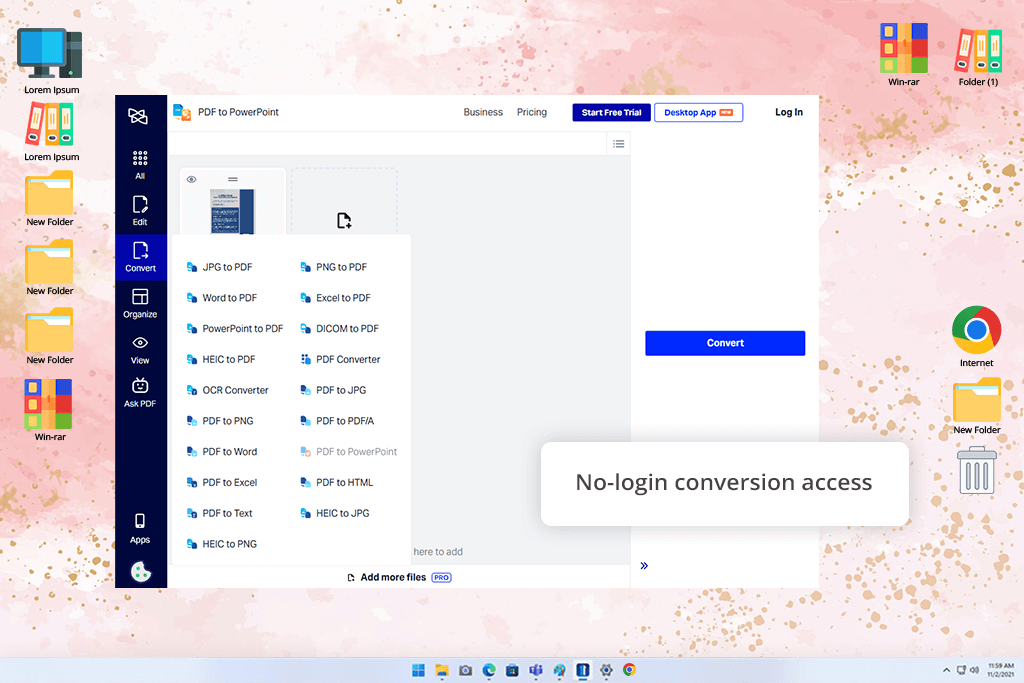The width and height of the screenshot is (1024, 683).
Task: Select DICOM to PDF
Action: pos(340,328)
